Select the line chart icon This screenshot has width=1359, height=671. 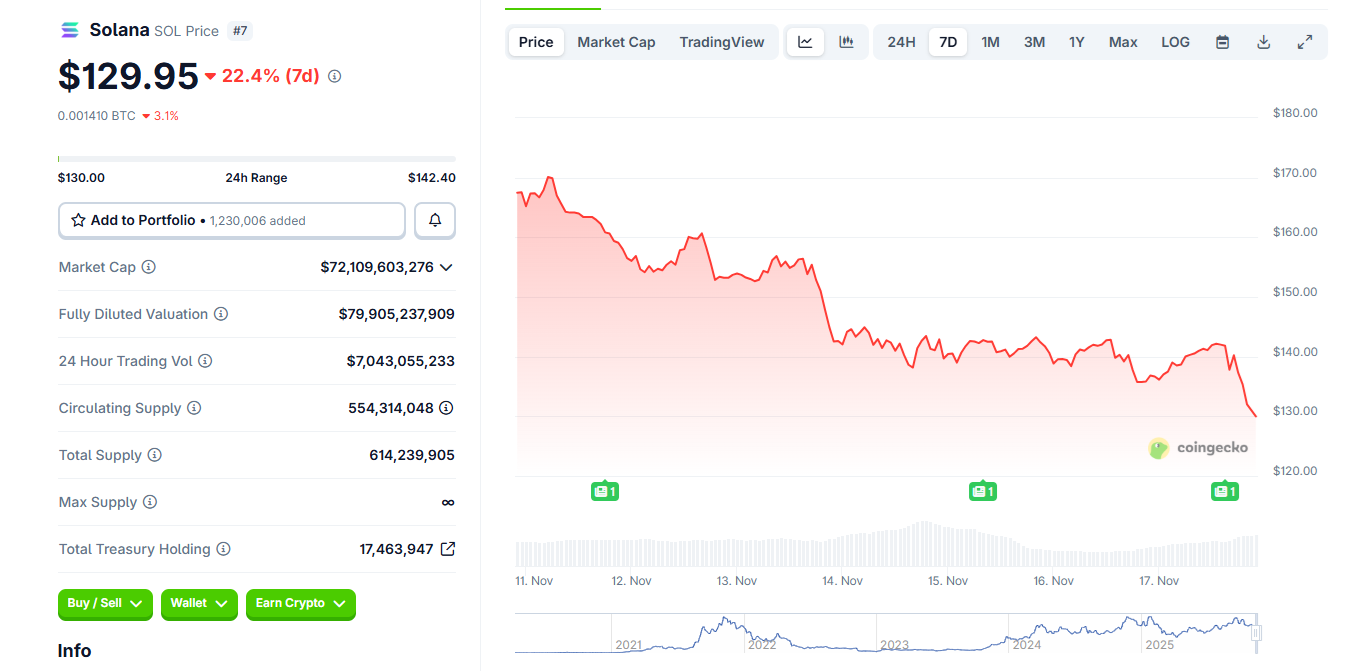pos(805,41)
